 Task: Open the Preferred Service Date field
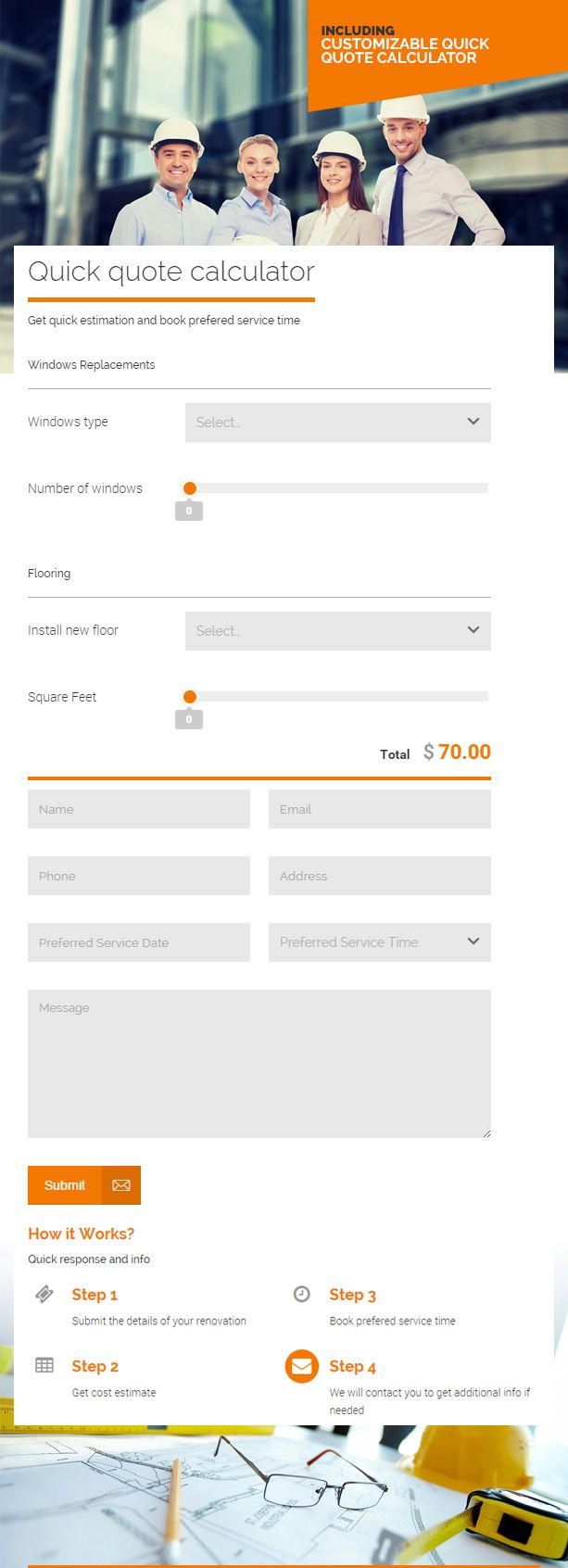point(139,942)
